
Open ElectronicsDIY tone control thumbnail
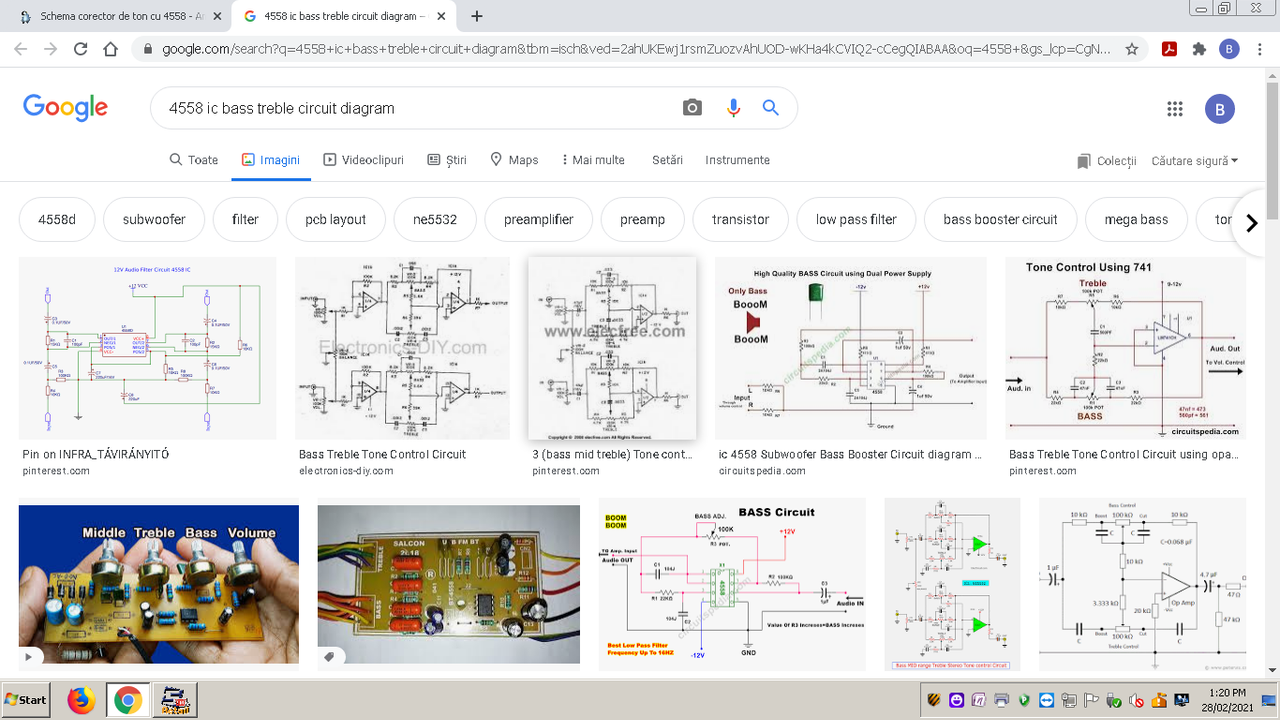(x=402, y=348)
